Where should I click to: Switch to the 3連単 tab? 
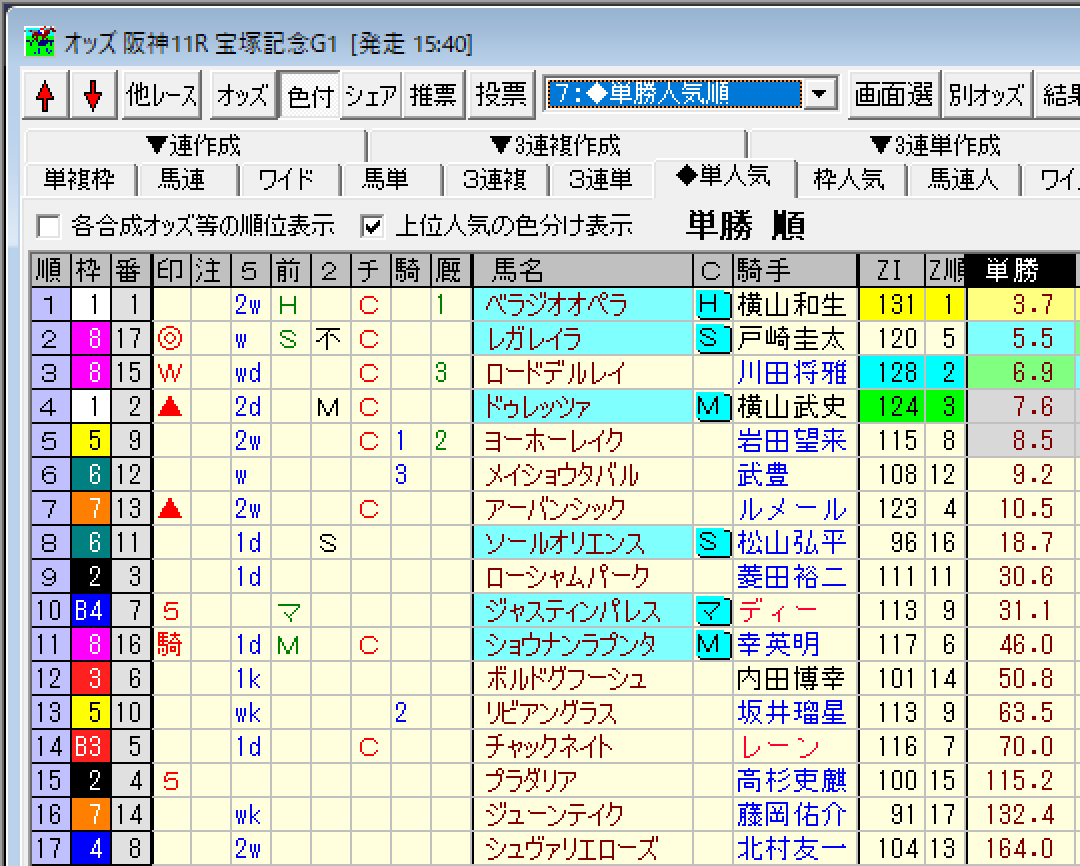tap(600, 180)
